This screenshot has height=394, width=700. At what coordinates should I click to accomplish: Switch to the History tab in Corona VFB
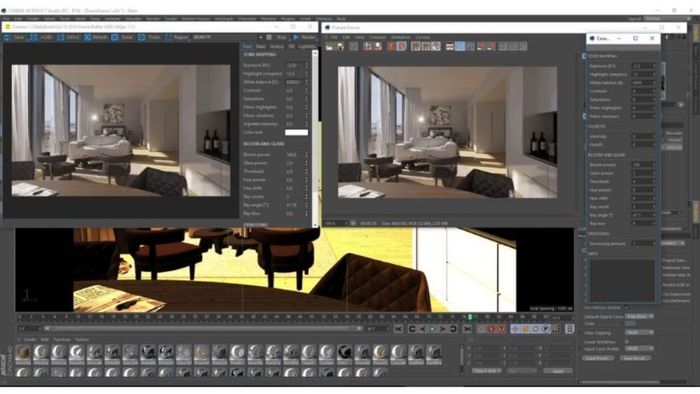pos(277,46)
